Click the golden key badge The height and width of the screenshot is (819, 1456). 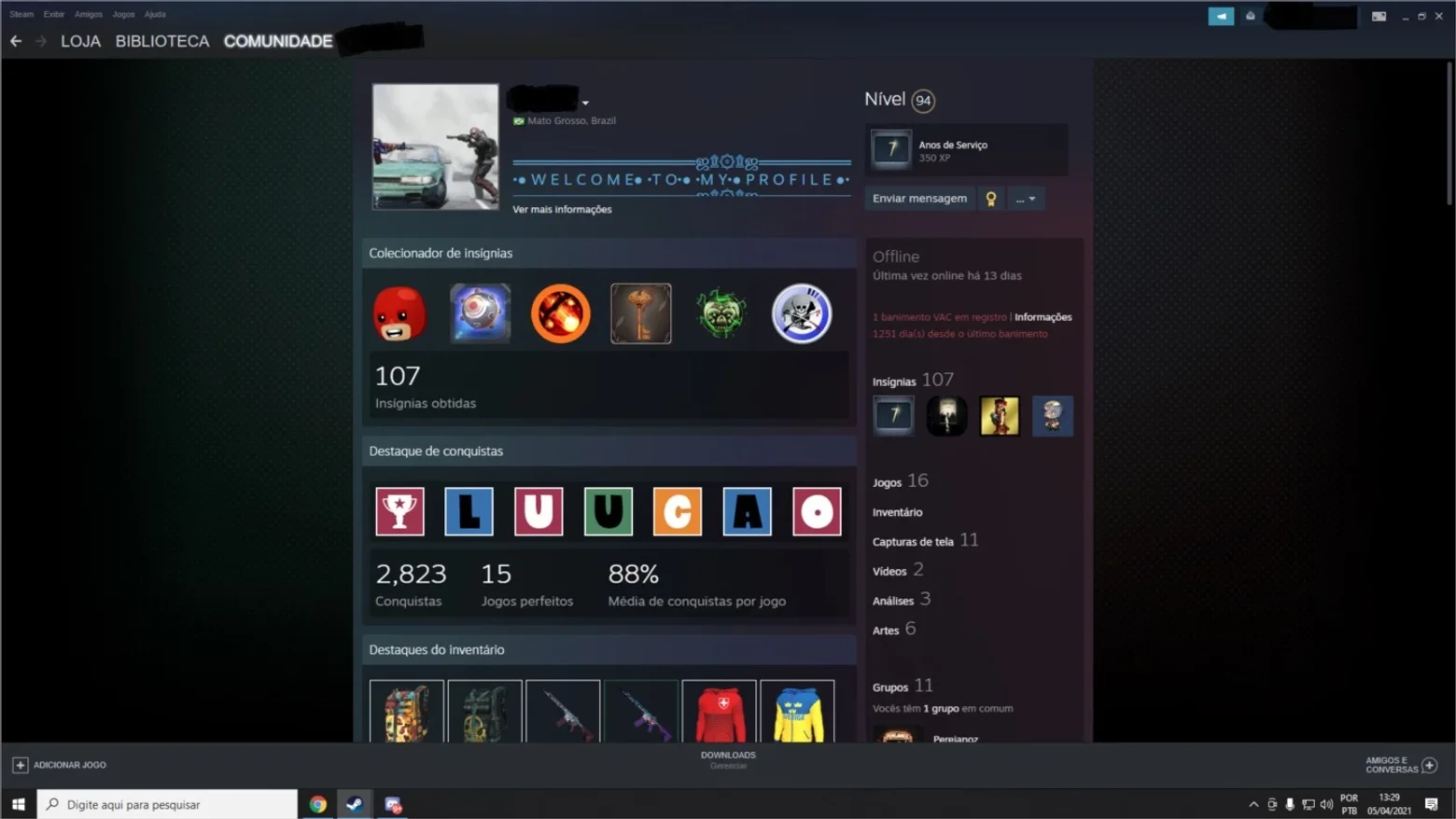(641, 313)
